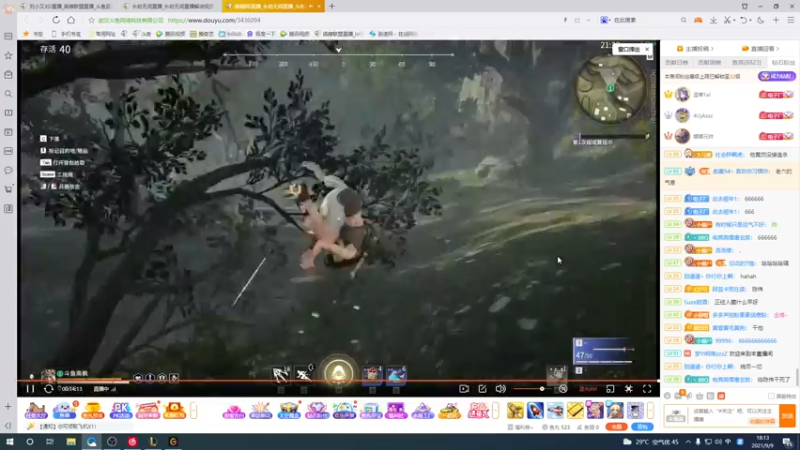Reload the stream with the refresh icon
Screen dimensions: 800x450
click(48, 389)
